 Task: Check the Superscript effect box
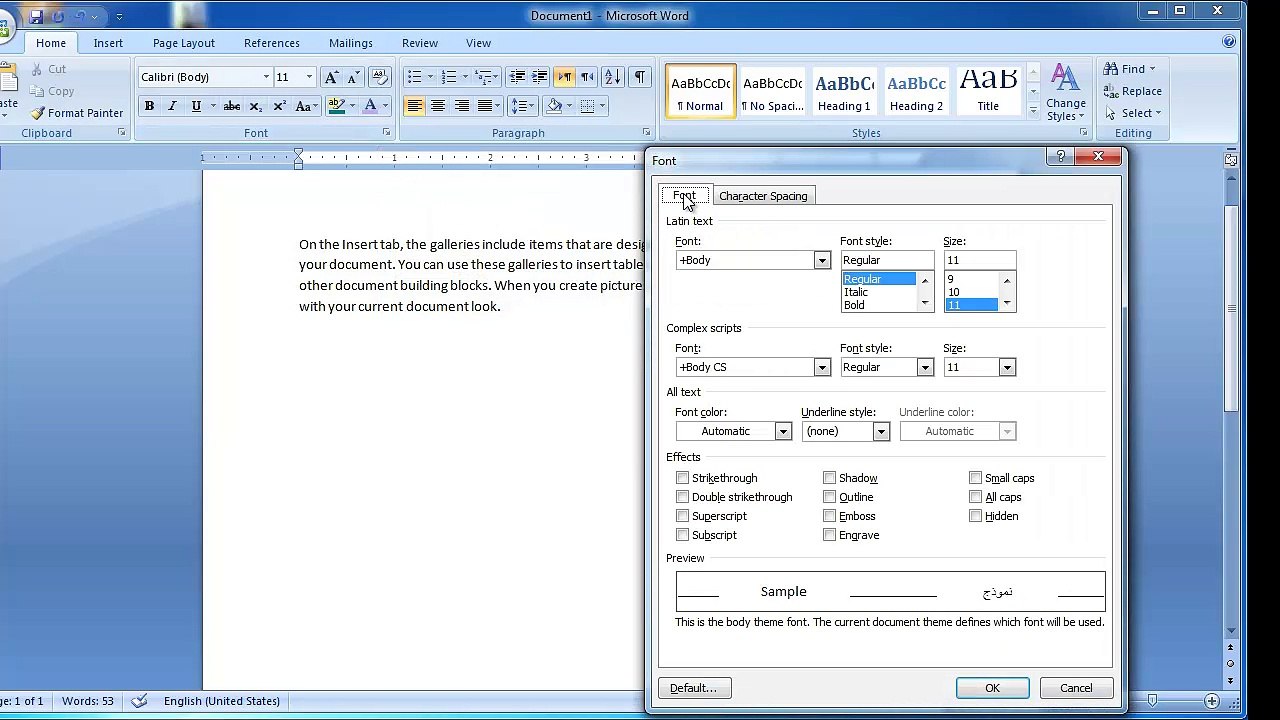click(683, 516)
